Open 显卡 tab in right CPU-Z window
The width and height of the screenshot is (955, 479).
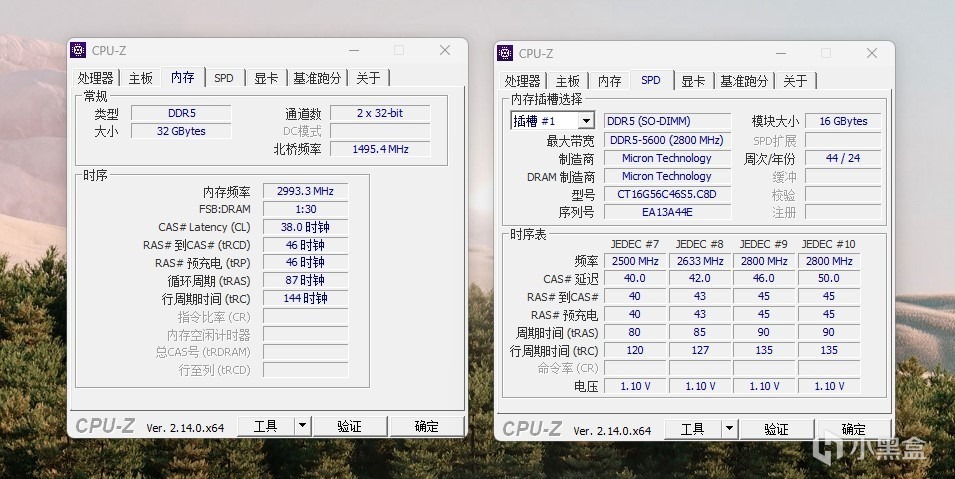pyautogui.click(x=693, y=81)
